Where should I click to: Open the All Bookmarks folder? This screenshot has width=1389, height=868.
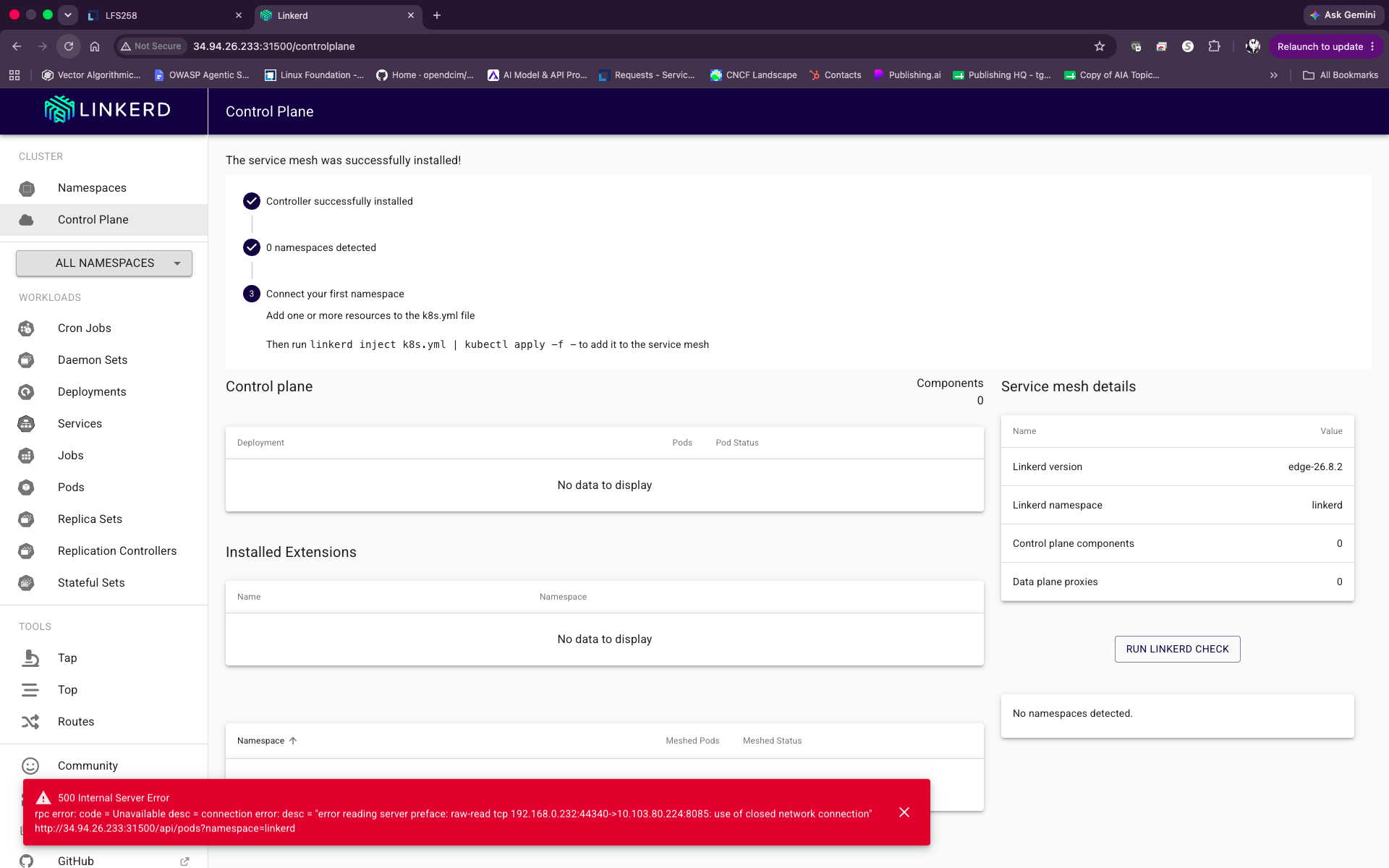1341,75
